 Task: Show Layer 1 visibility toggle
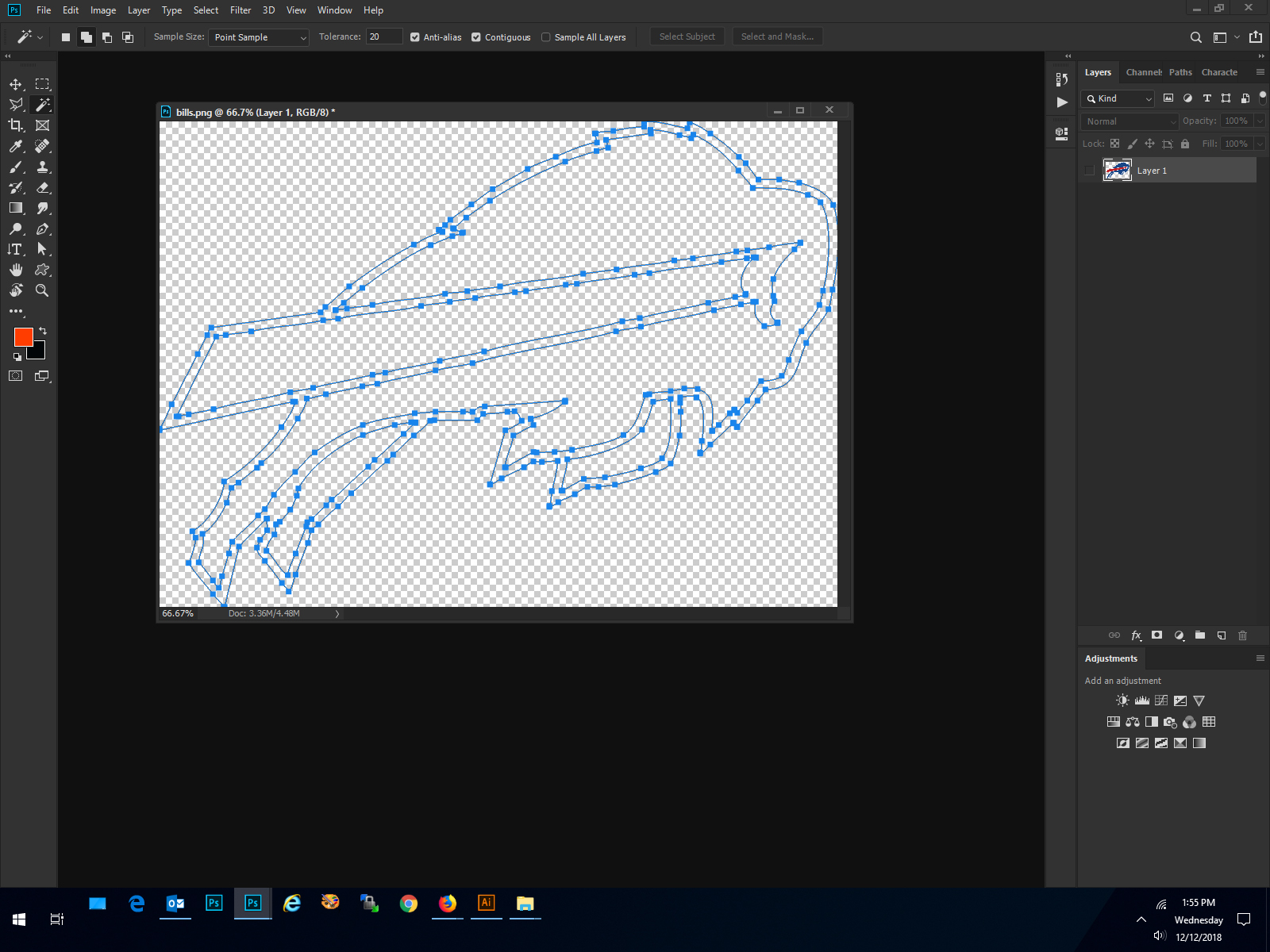click(x=1089, y=171)
